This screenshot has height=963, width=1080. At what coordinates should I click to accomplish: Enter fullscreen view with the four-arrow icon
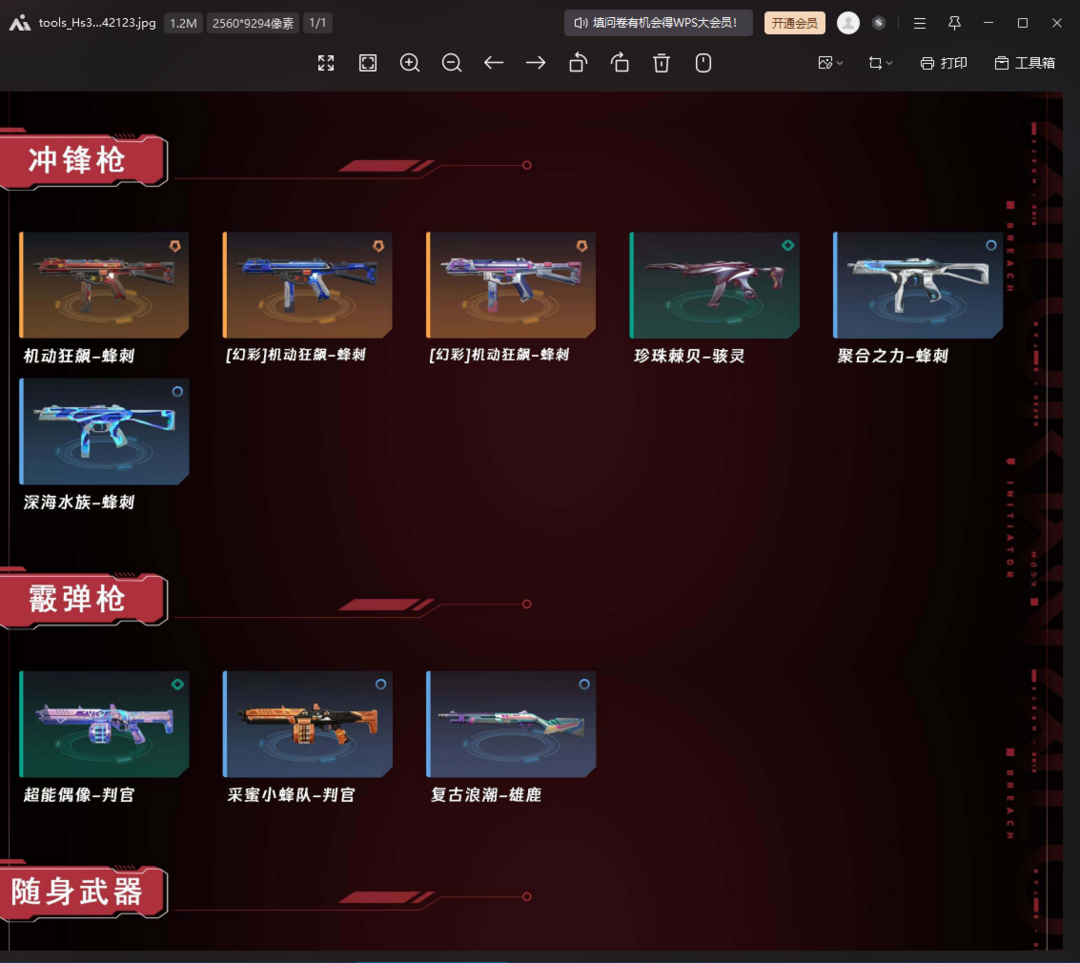pyautogui.click(x=326, y=63)
